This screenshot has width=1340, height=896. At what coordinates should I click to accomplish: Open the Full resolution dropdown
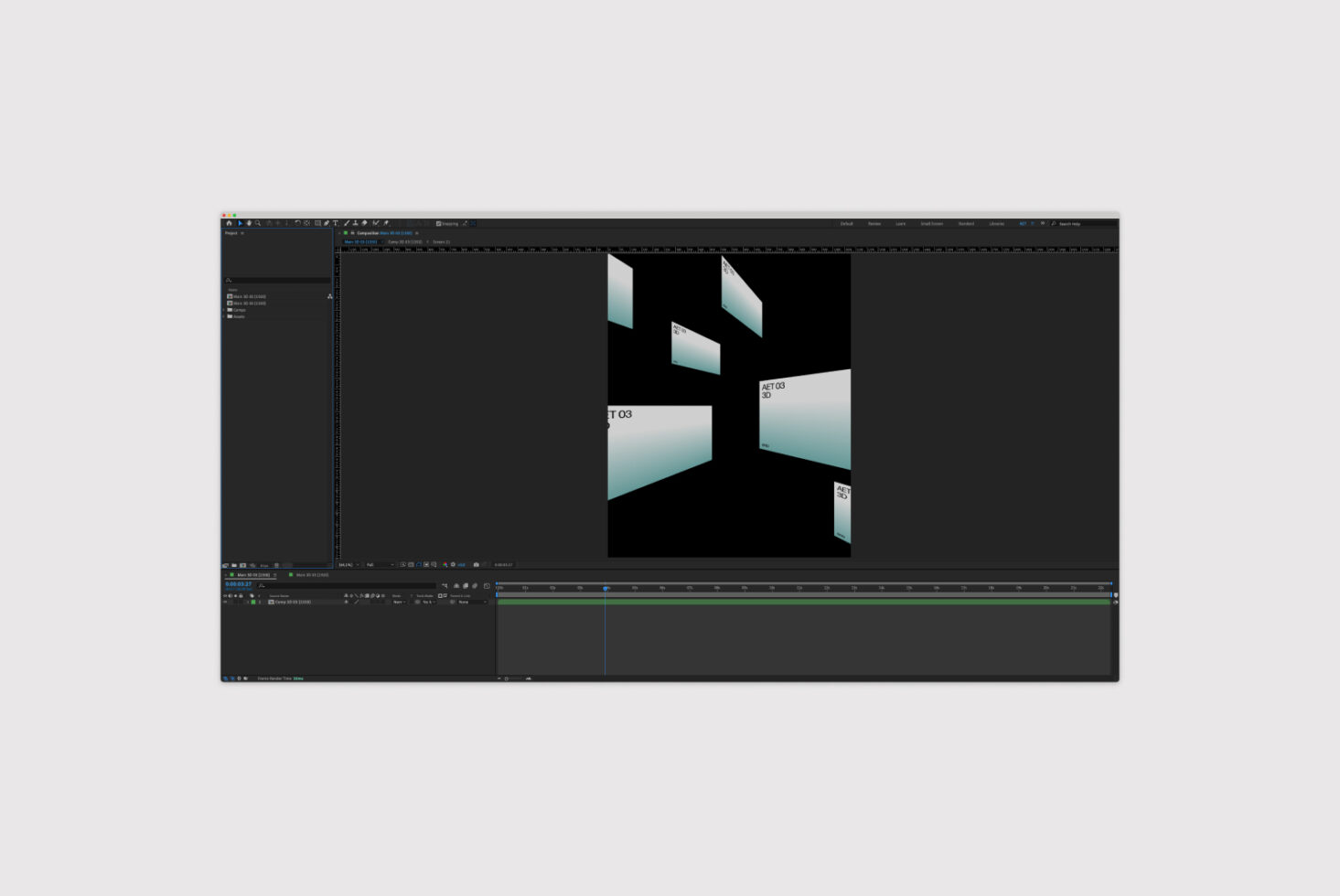coord(380,565)
